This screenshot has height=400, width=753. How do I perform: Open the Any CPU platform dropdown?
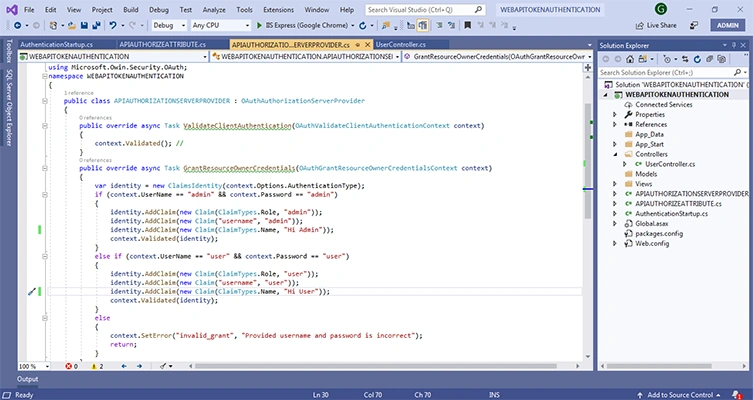pyautogui.click(x=220, y=25)
